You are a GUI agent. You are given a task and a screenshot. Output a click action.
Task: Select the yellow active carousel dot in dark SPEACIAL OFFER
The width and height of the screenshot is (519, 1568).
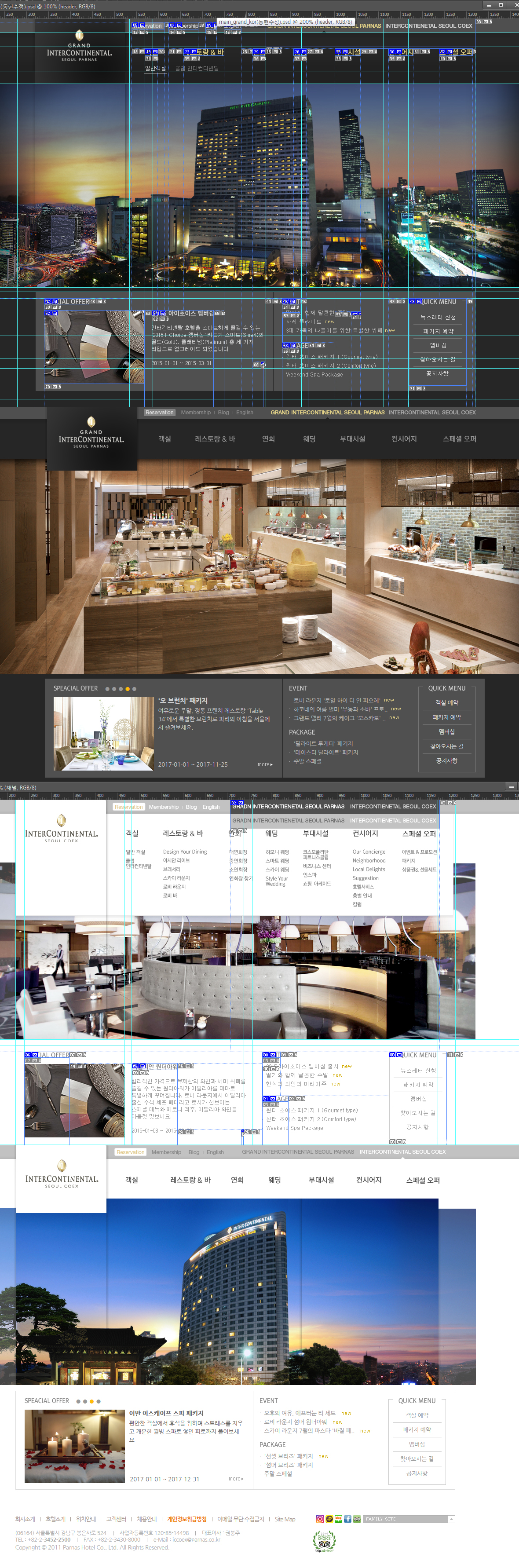(x=127, y=689)
